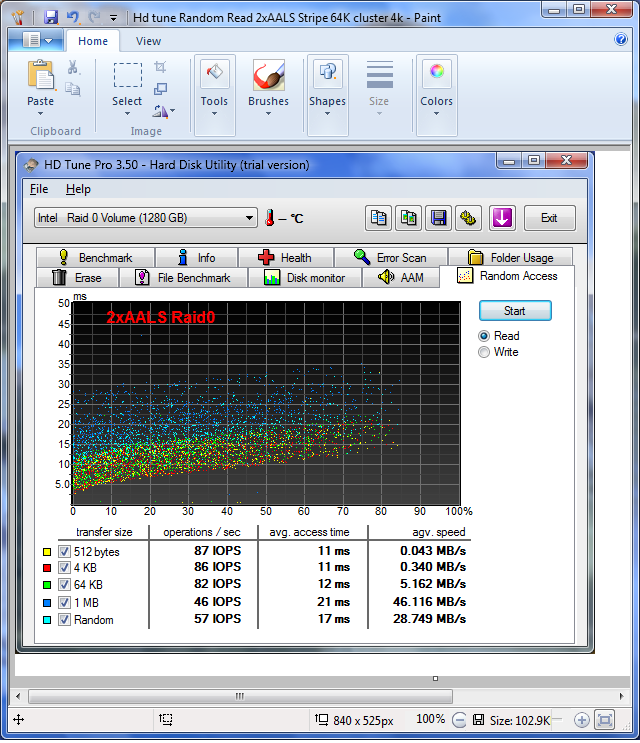Click the Shapes icon

tap(327, 73)
